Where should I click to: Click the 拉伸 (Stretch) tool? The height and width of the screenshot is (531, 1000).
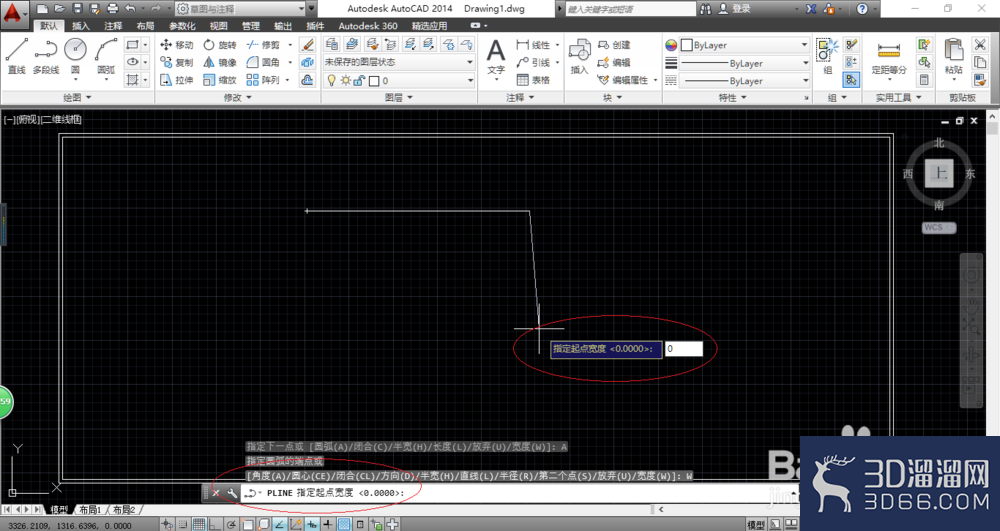pos(177,80)
